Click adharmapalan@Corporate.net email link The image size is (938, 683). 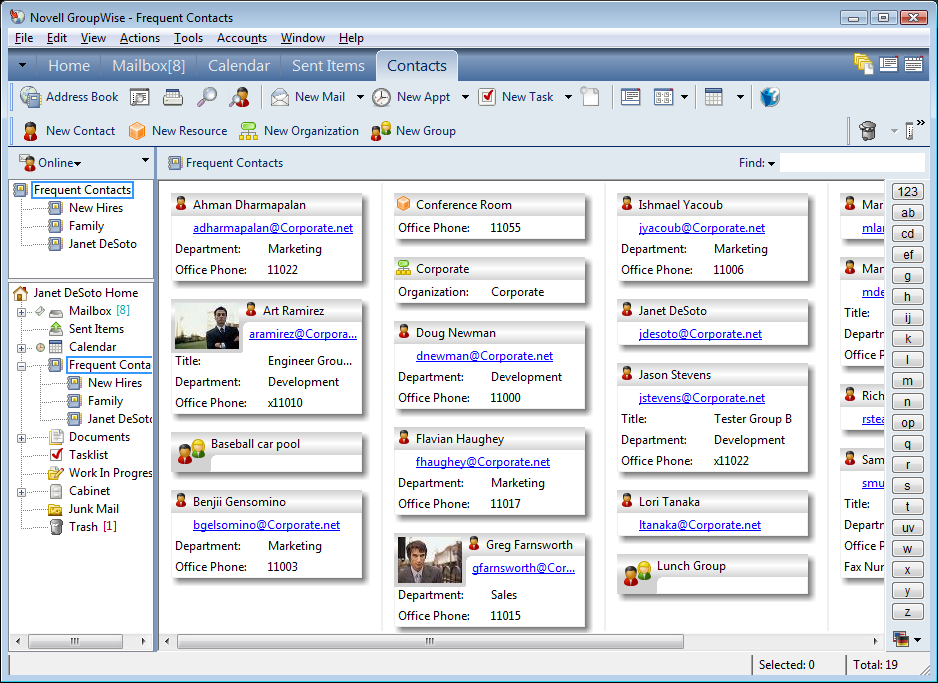pyautogui.click(x=273, y=228)
